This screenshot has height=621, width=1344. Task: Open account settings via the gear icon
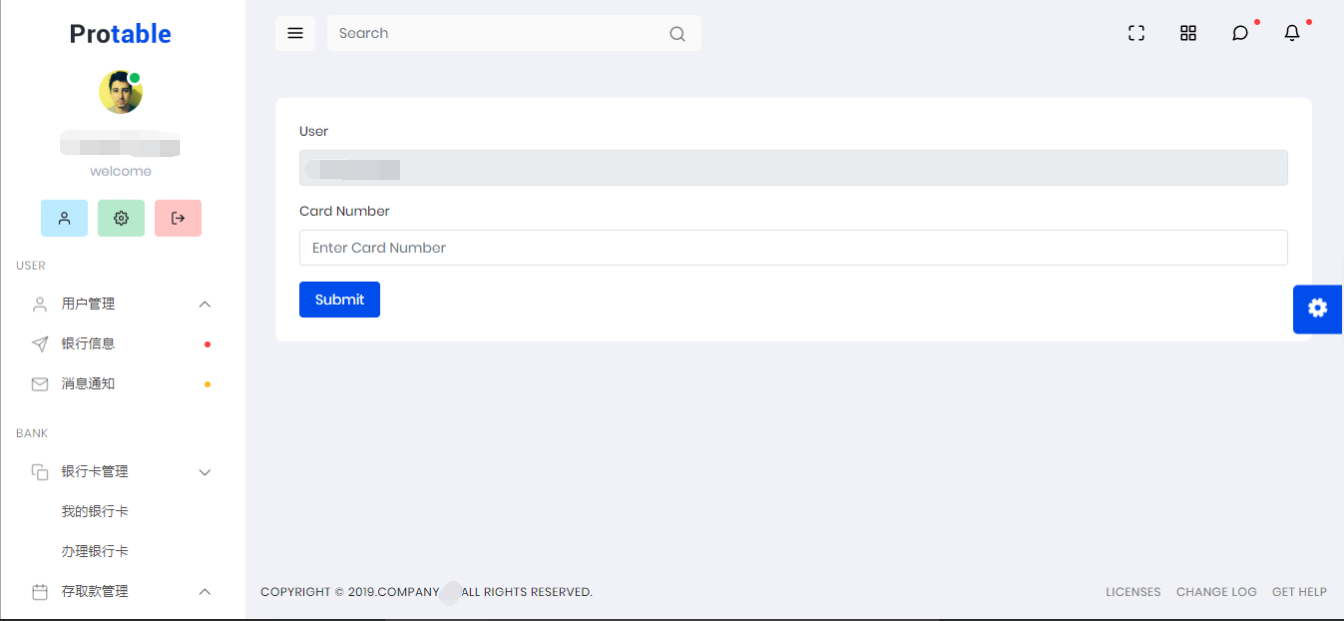[x=121, y=217]
